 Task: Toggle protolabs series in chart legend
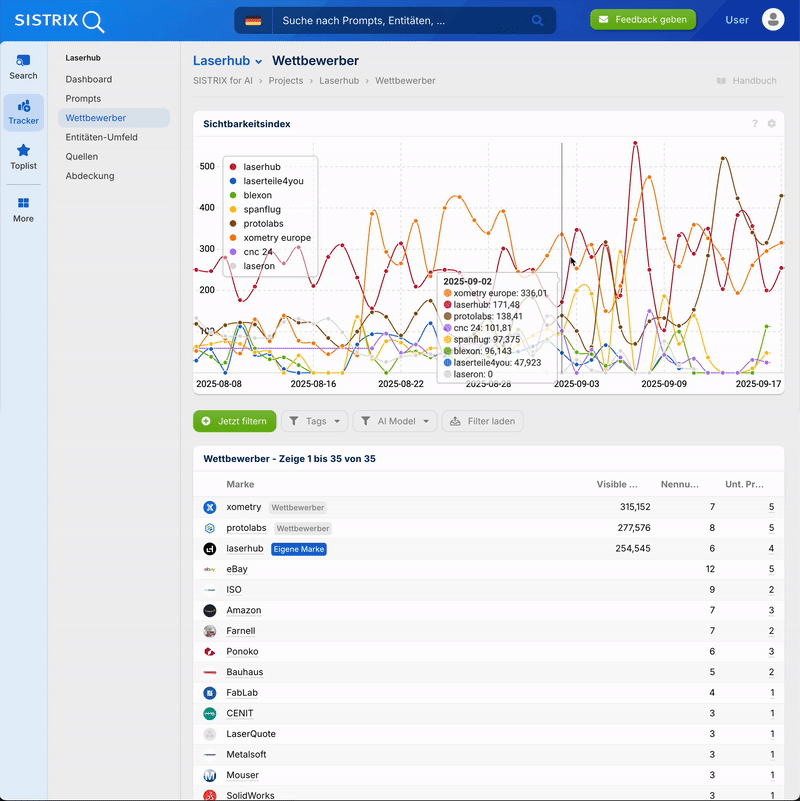click(x=263, y=224)
